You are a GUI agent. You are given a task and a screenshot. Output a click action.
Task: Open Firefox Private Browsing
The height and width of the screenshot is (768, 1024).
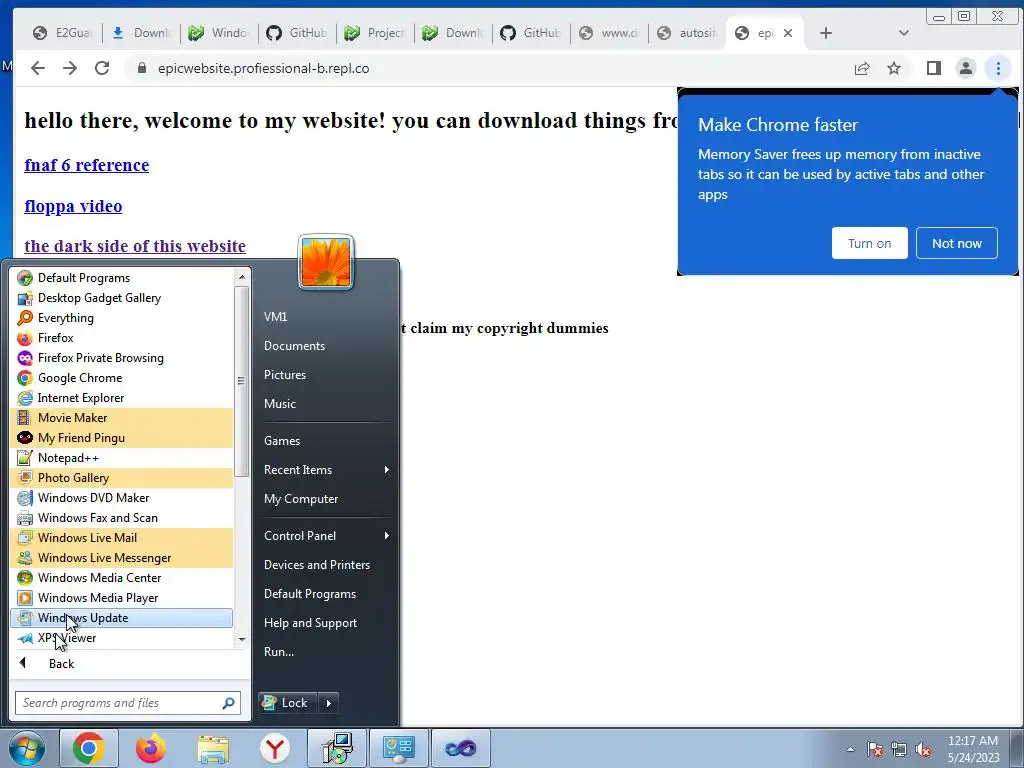click(x=121, y=358)
